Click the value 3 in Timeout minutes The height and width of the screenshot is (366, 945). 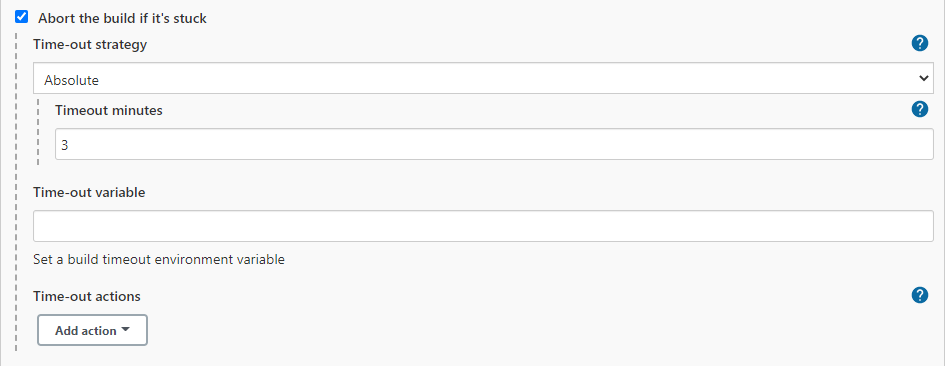tap(63, 145)
